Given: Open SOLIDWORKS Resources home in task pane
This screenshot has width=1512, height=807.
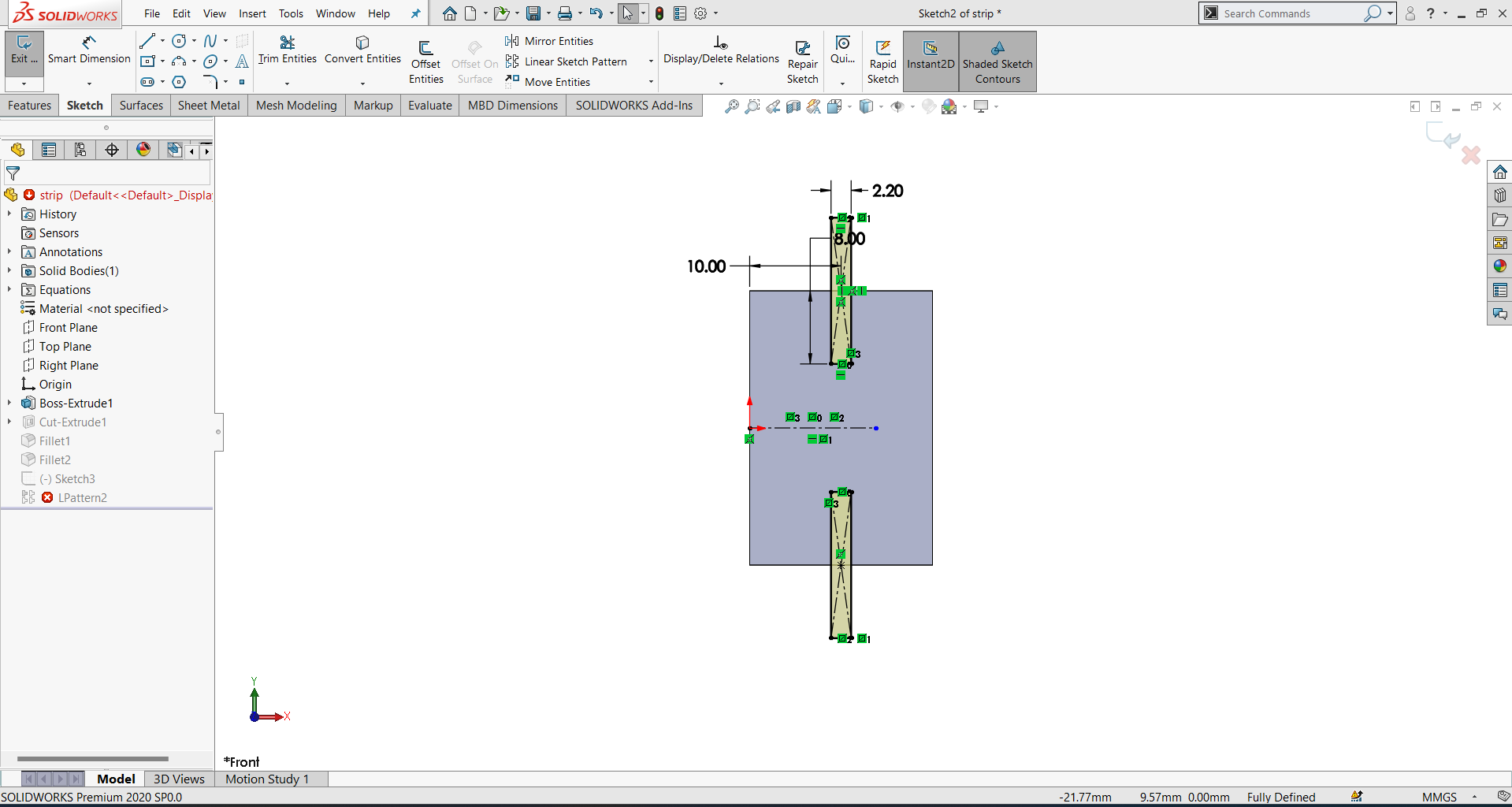Looking at the screenshot, I should pyautogui.click(x=1499, y=172).
